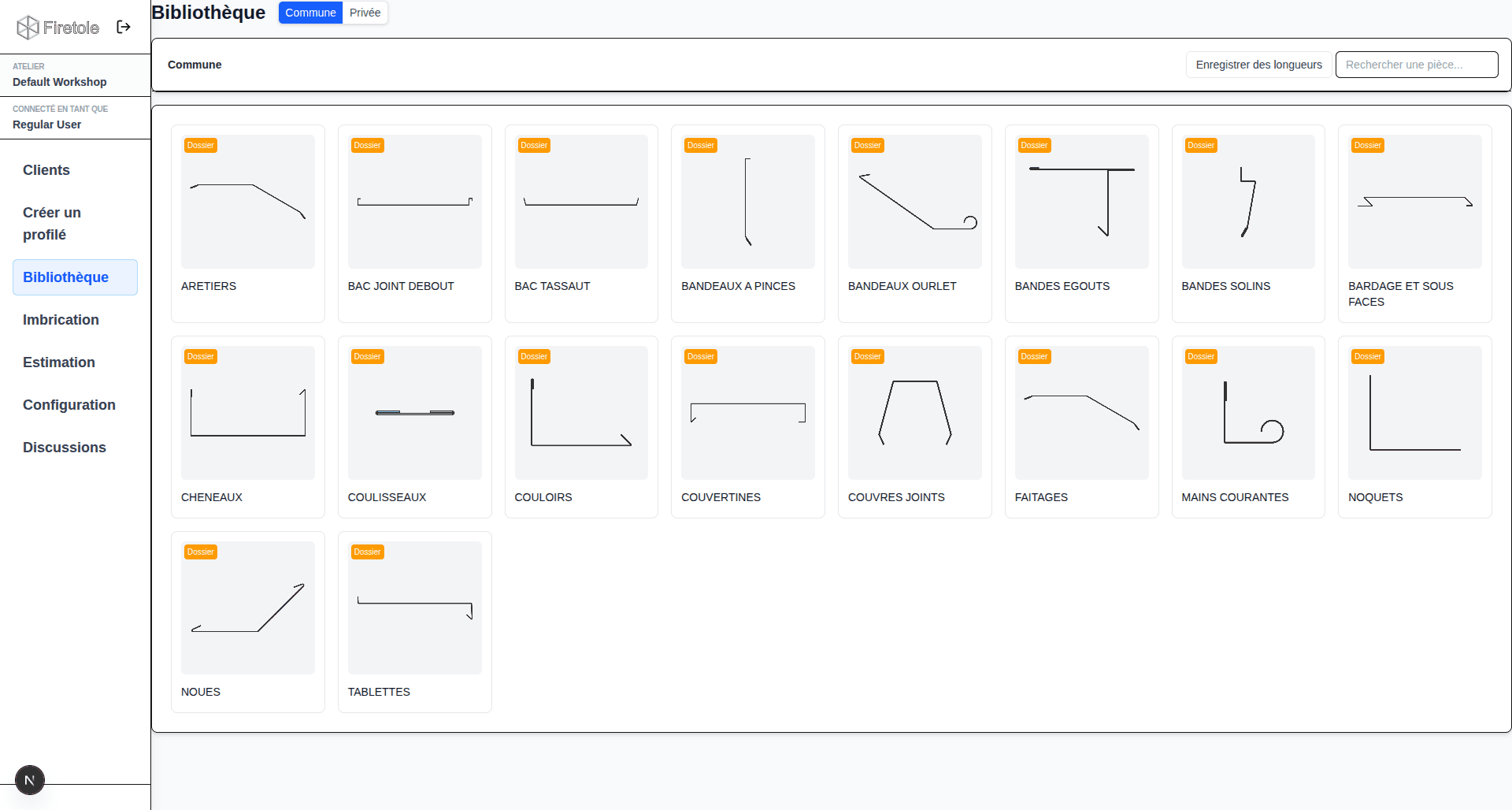Click the COUVERTINES folder label
The width and height of the screenshot is (1512, 810).
721,497
